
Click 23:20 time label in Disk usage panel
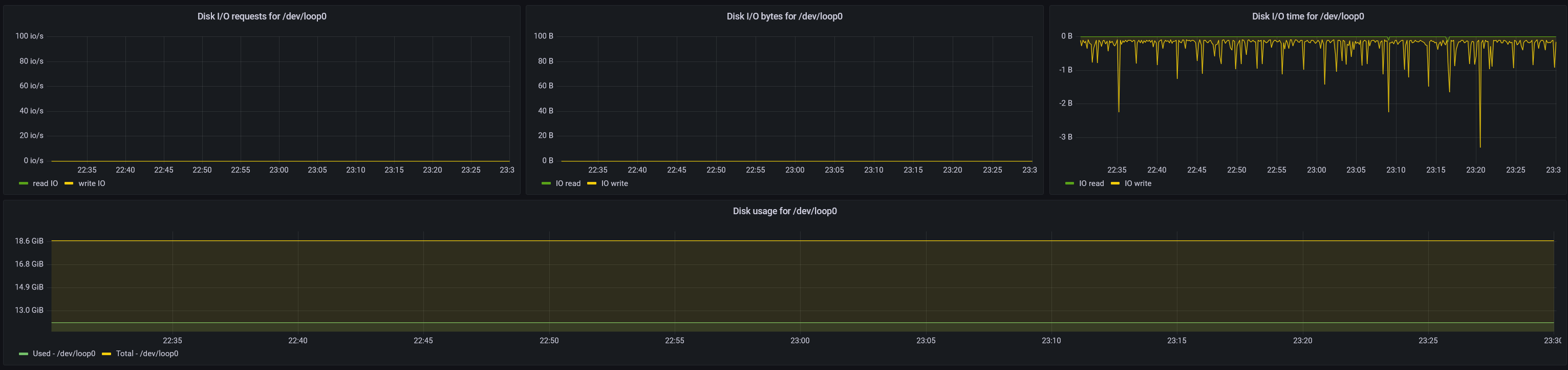1303,341
